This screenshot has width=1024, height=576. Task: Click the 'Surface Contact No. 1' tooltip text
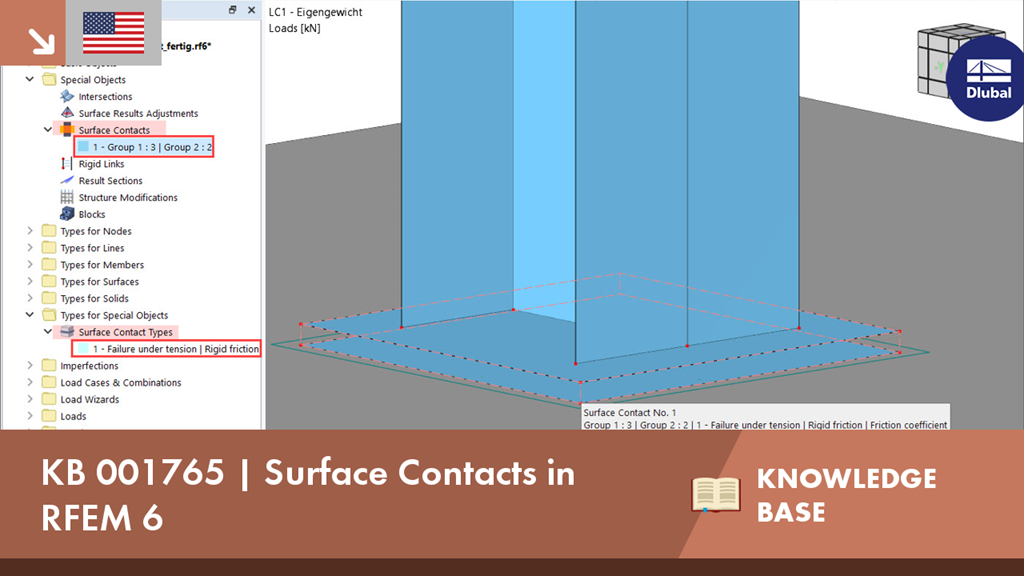click(630, 413)
